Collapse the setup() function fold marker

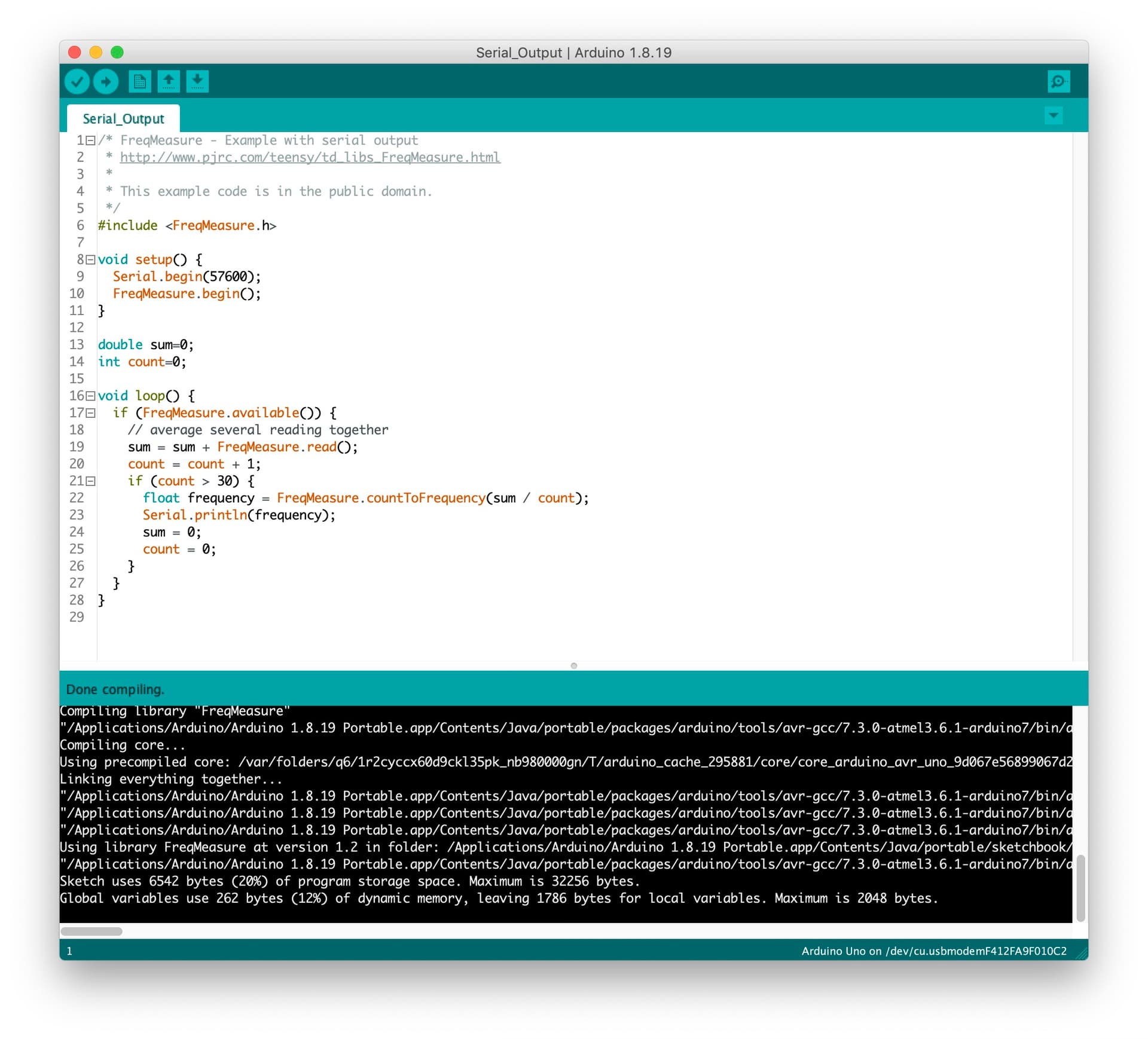(91, 259)
